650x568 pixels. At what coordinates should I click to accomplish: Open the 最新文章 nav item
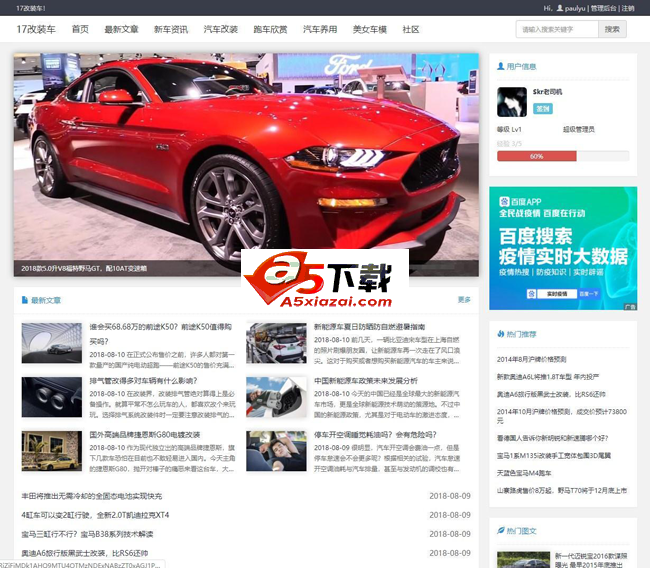[x=121, y=29]
